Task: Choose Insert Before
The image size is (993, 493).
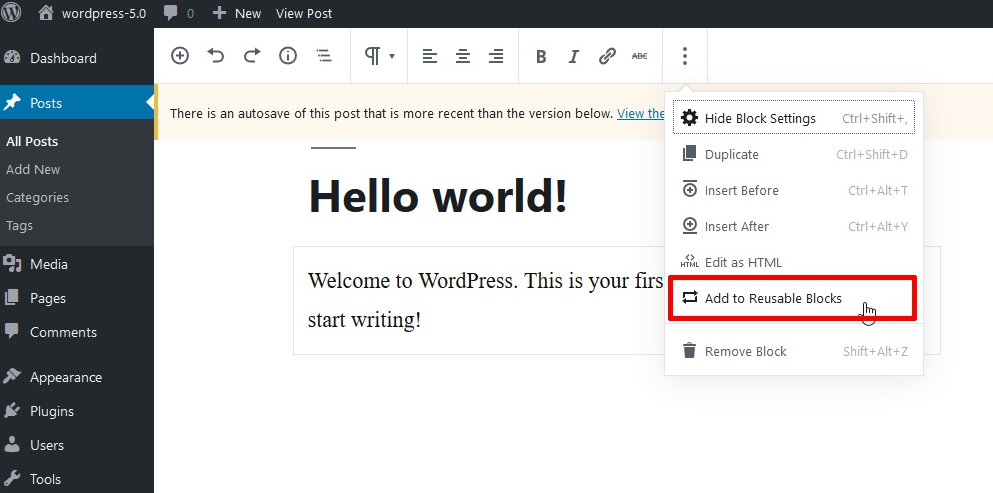Action: pyautogui.click(x=794, y=190)
